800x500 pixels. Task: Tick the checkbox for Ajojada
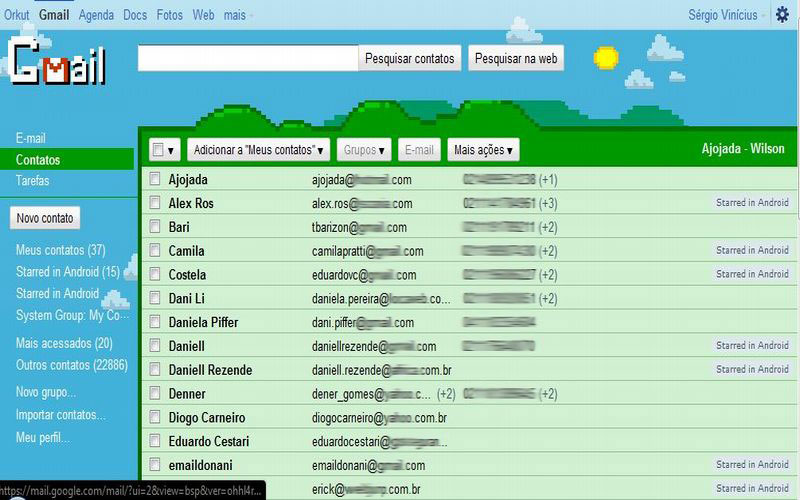click(155, 179)
